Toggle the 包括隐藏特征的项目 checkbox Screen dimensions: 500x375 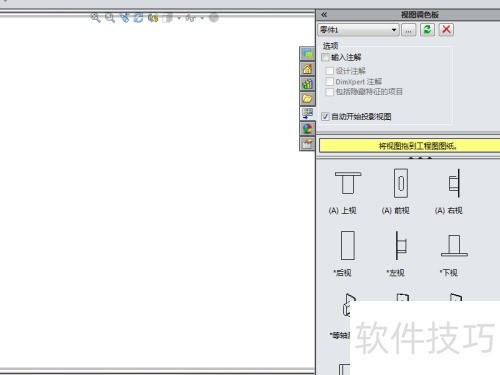329,92
